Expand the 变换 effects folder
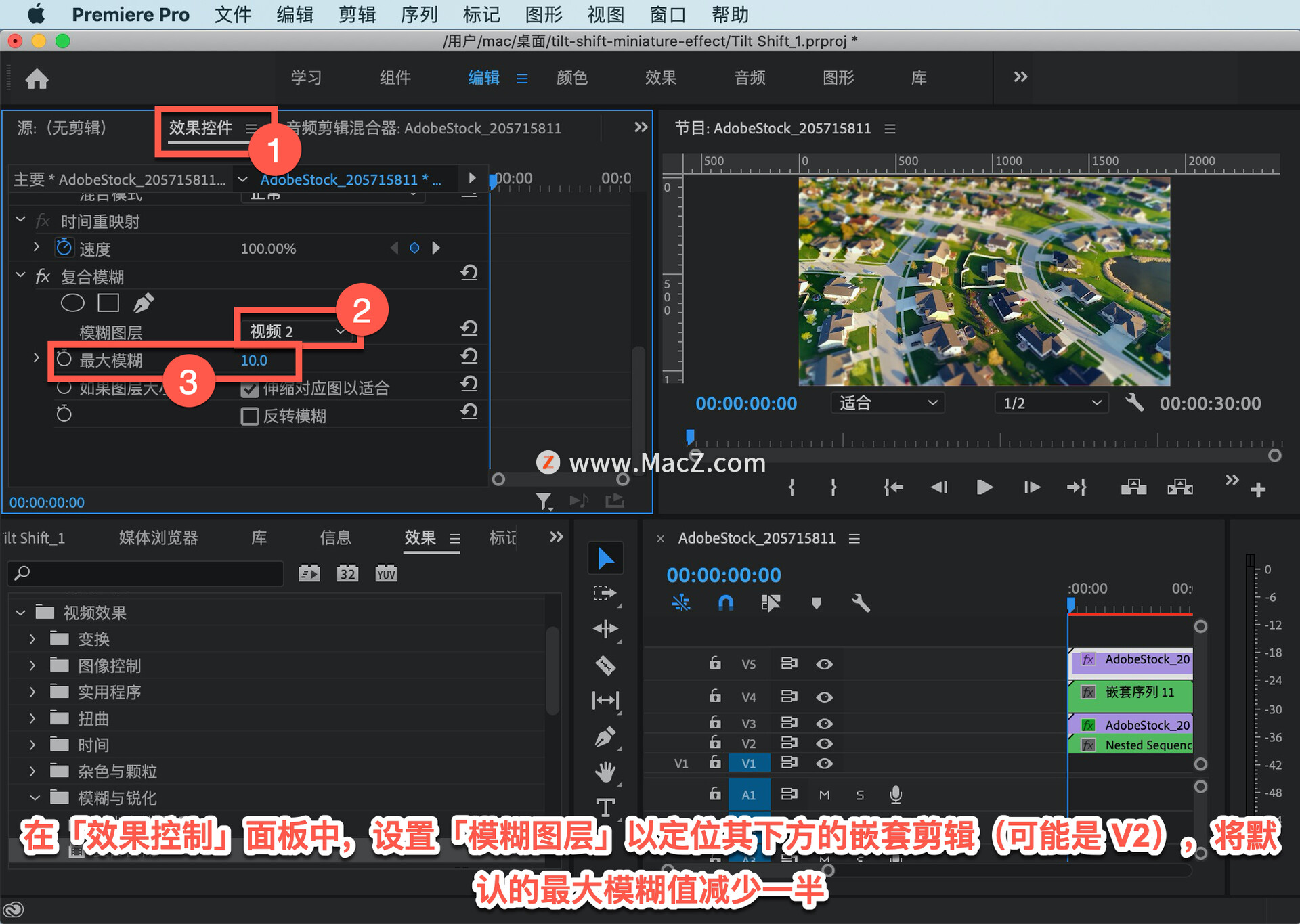This screenshot has height=924, width=1300. click(x=32, y=638)
